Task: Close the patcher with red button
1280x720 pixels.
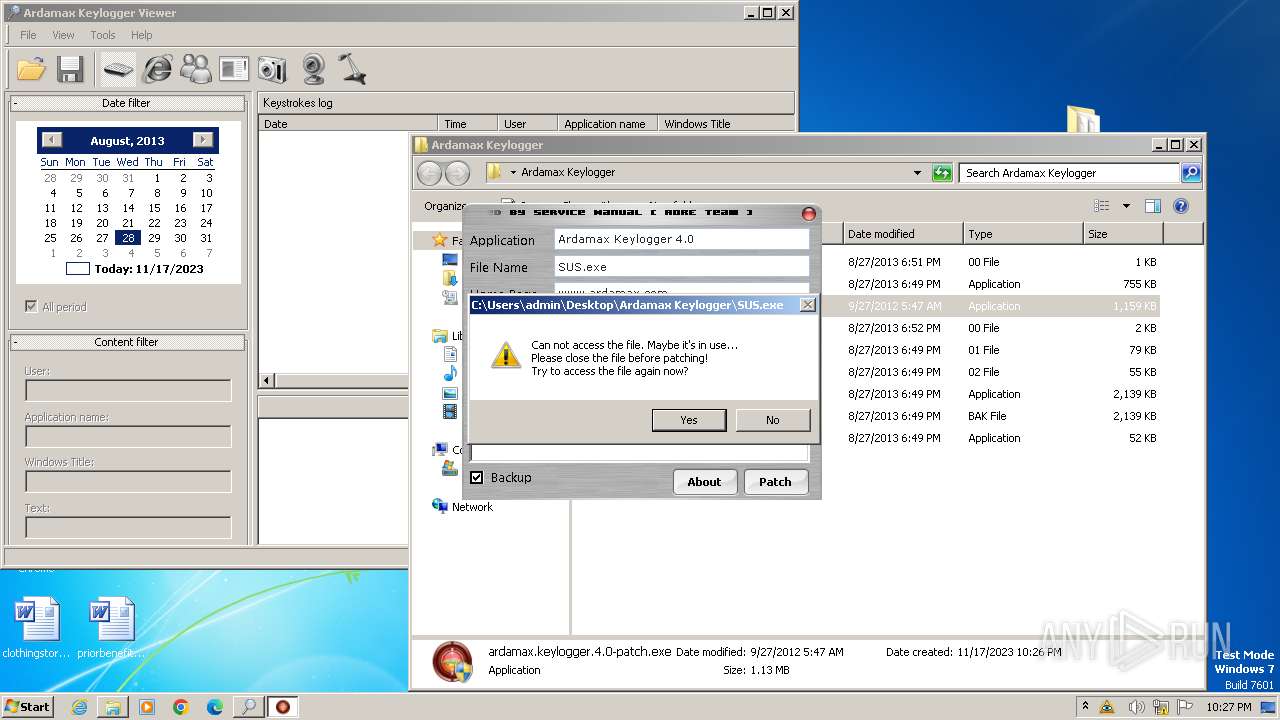Action: [x=809, y=214]
